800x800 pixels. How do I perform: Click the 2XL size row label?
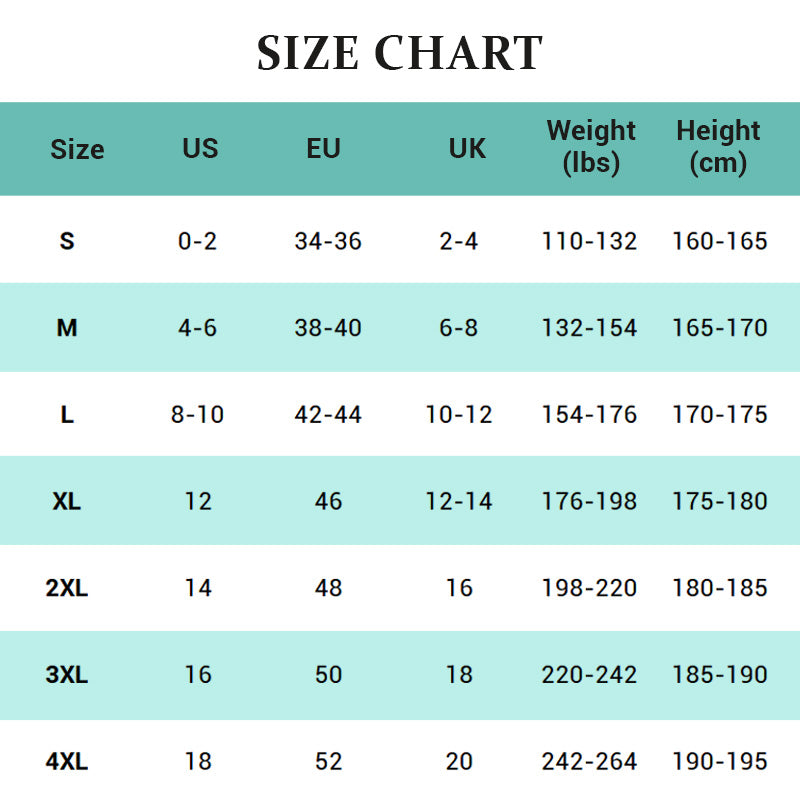[x=67, y=588]
